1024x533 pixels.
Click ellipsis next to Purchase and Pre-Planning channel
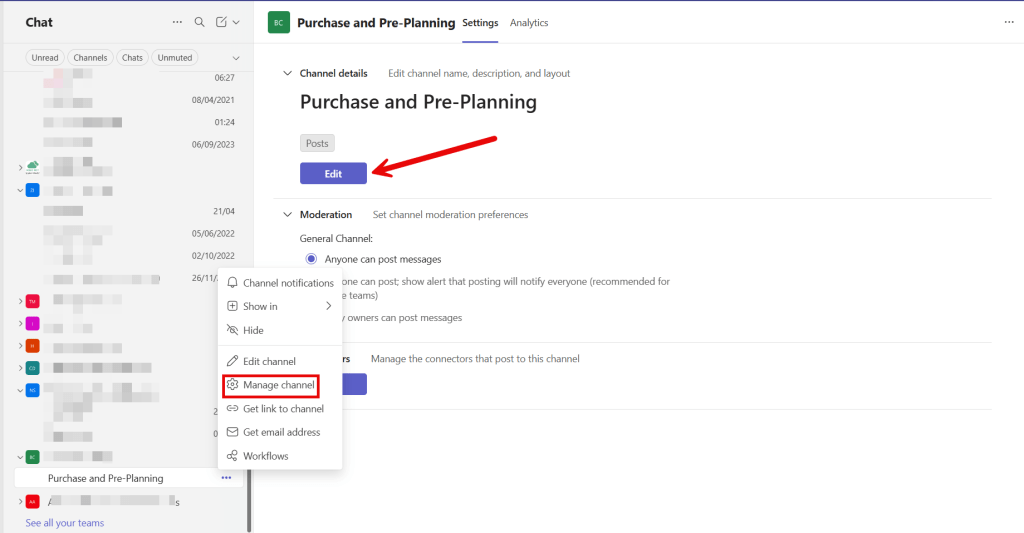227,478
